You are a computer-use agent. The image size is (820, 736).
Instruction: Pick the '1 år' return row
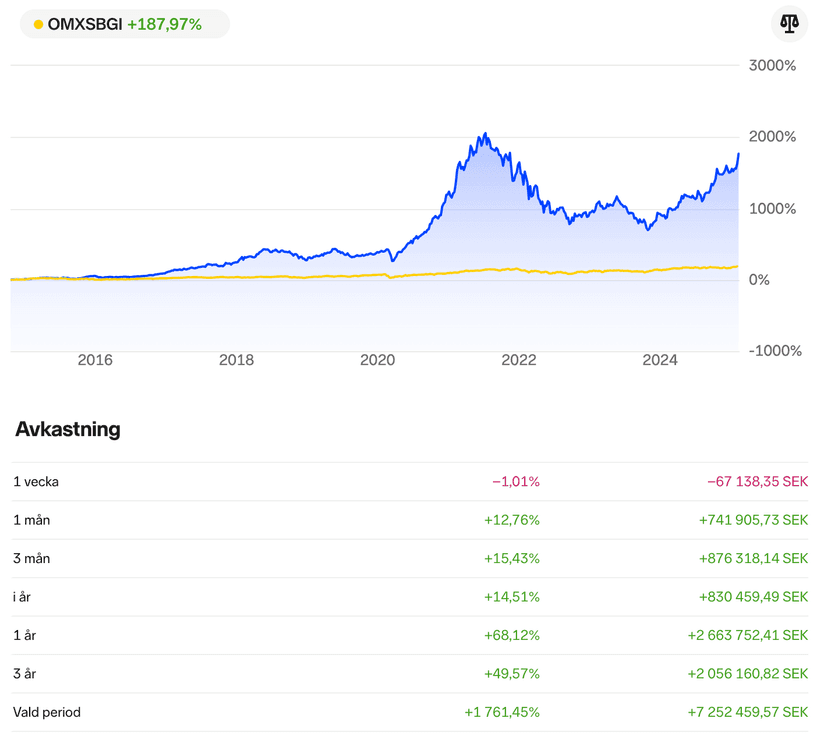(x=410, y=635)
